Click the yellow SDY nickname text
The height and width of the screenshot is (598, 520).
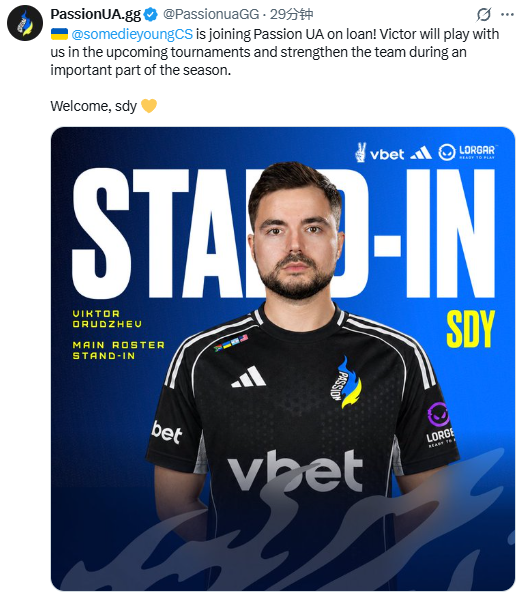point(470,329)
